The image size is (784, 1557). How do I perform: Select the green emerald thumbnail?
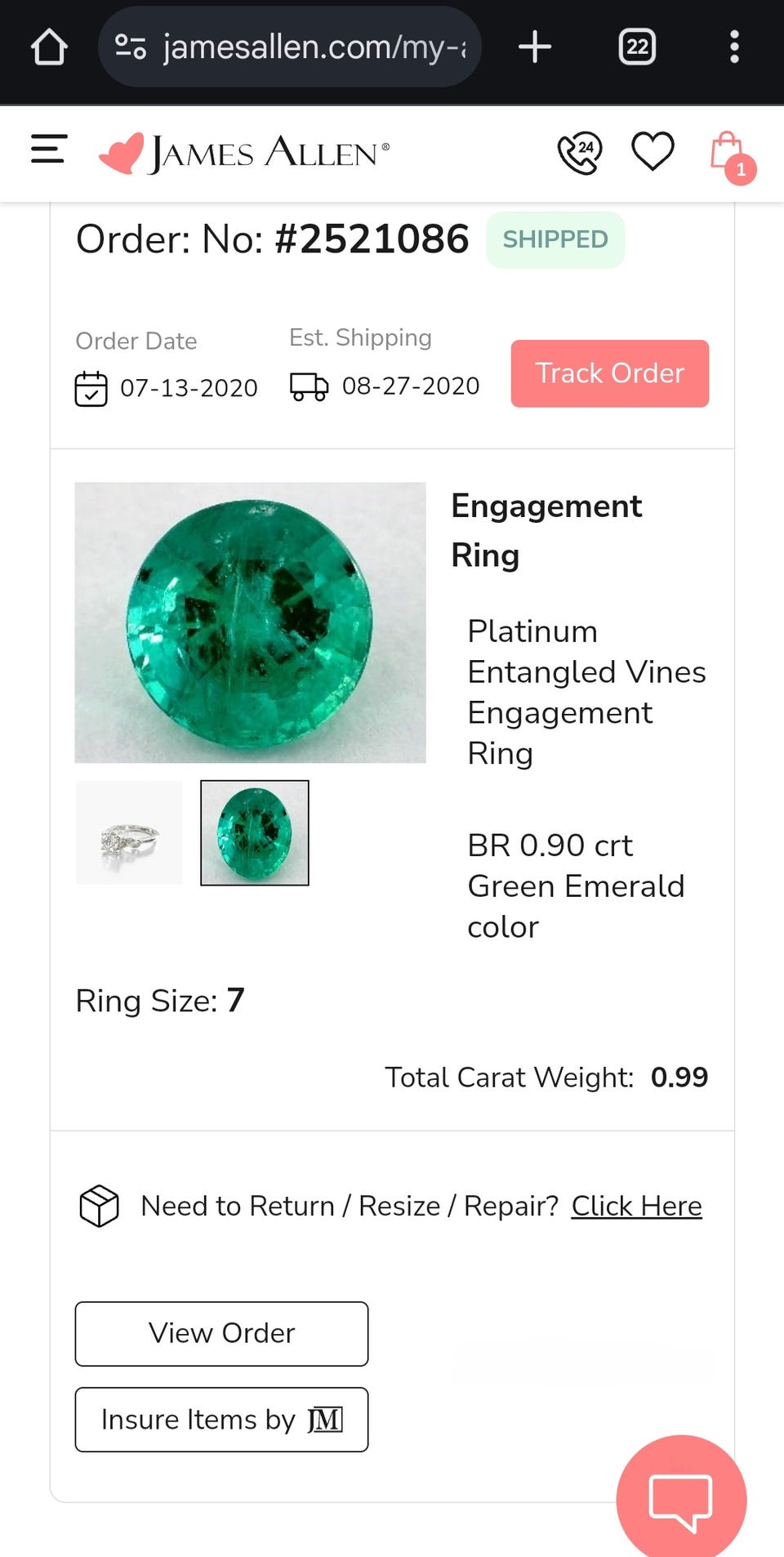255,832
